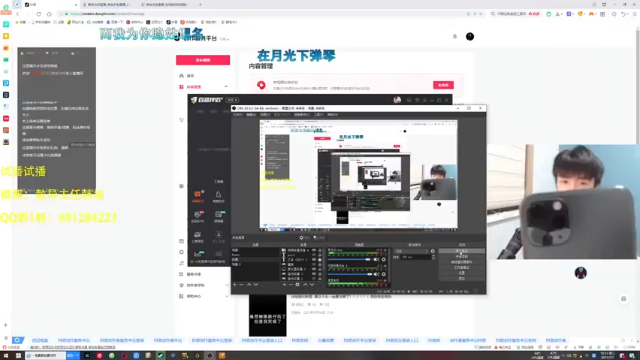Toggle lock on 图像 source
Image resolution: width=640 pixels, height=360 pixels.
point(320,264)
